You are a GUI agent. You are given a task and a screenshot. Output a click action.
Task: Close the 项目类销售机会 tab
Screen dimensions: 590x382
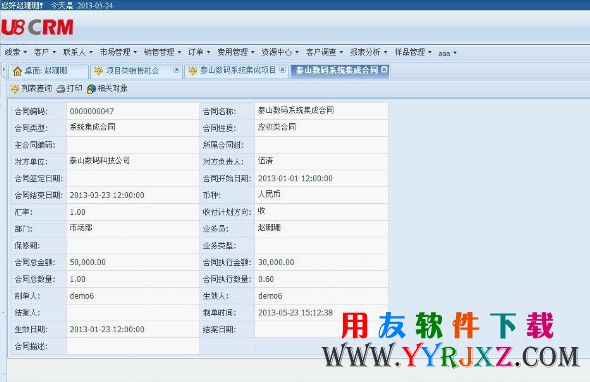[x=176, y=70]
